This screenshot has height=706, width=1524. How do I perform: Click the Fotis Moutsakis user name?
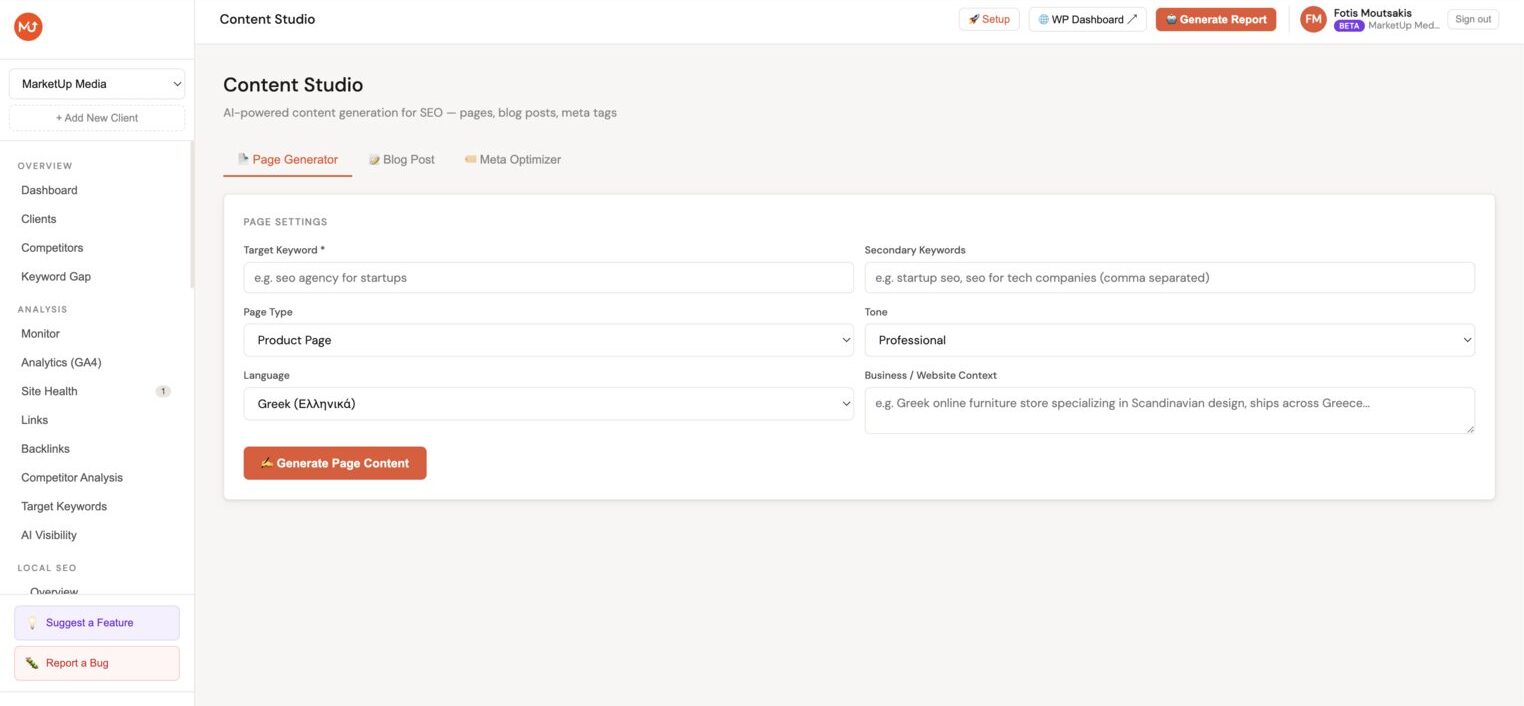click(x=1373, y=13)
